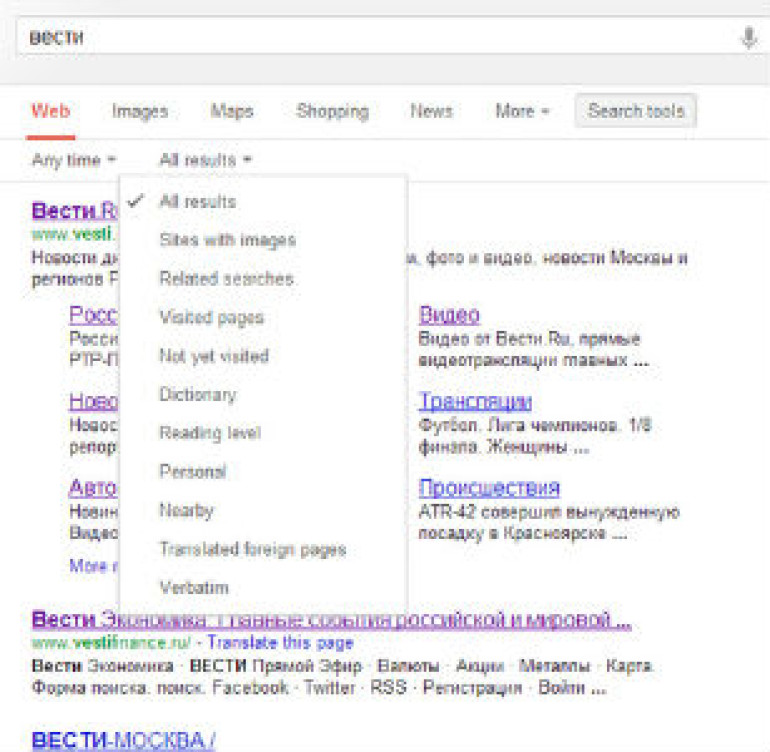Click Translate this page link

pos(280,643)
